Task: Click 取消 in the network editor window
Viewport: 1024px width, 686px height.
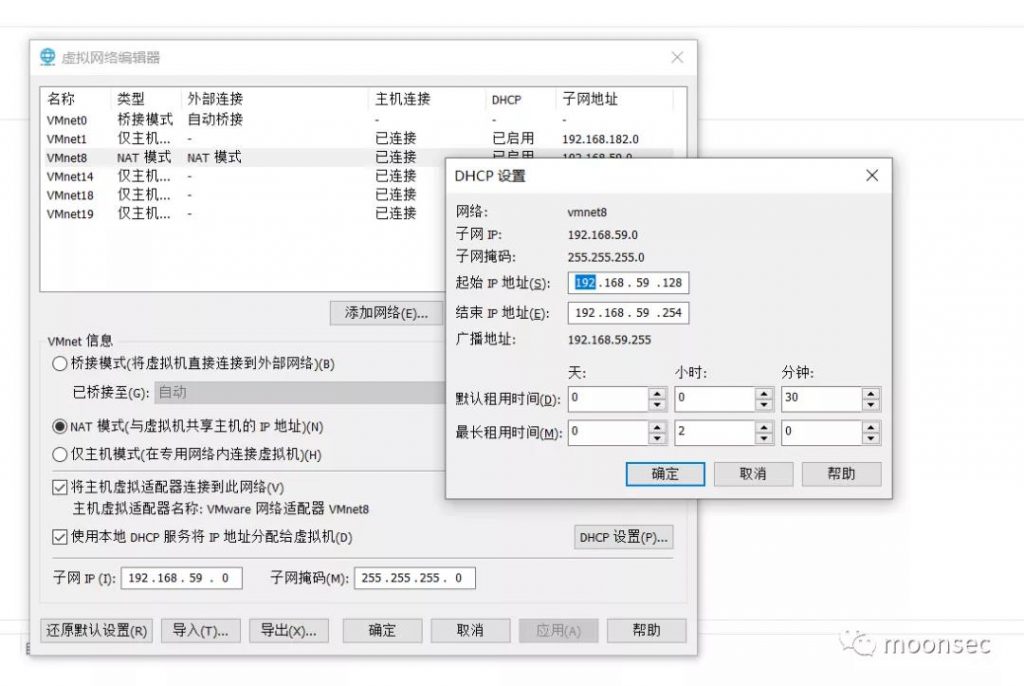Action: [470, 630]
